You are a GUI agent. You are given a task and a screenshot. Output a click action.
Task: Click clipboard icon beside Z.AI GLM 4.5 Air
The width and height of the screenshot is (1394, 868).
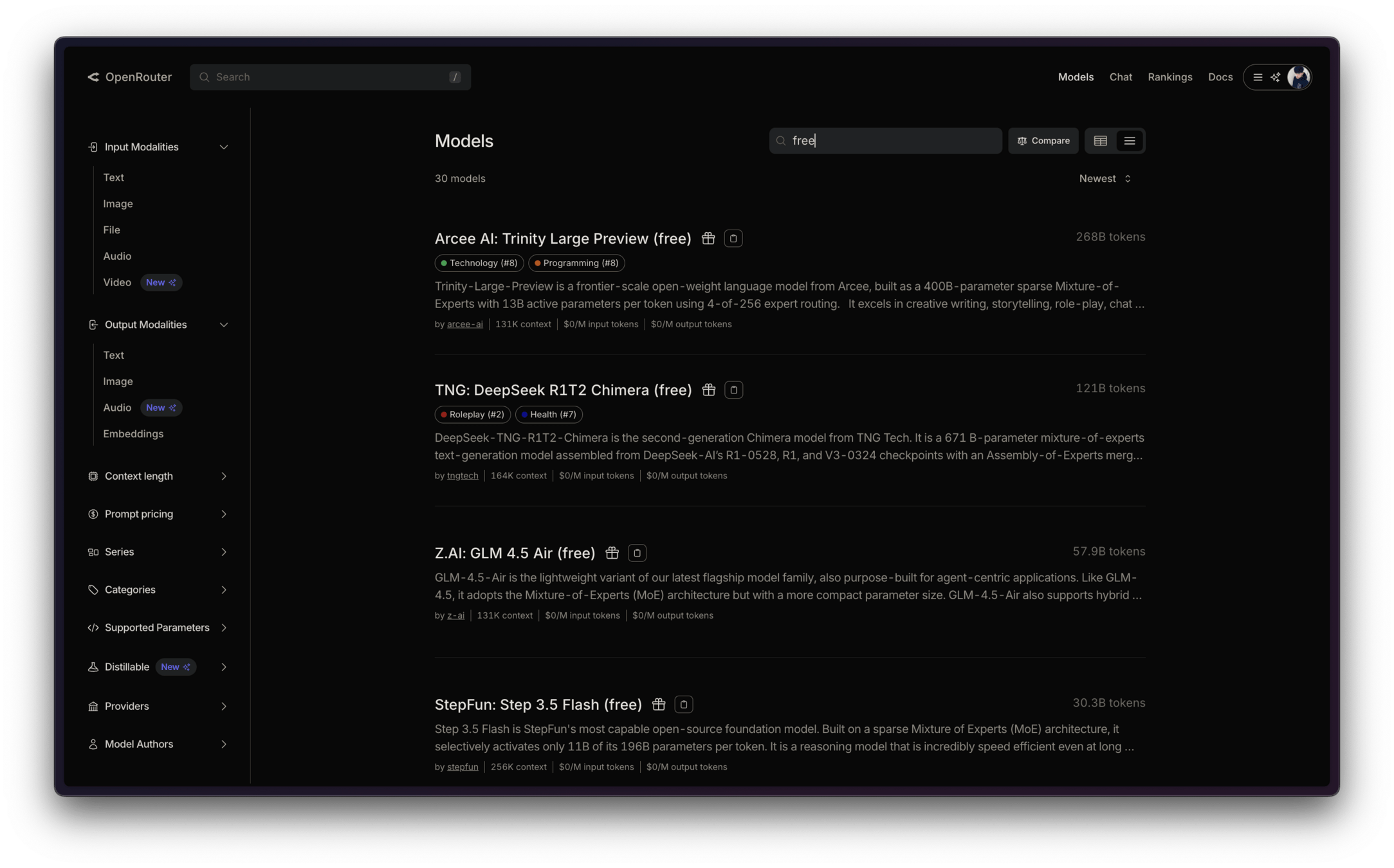(x=637, y=553)
